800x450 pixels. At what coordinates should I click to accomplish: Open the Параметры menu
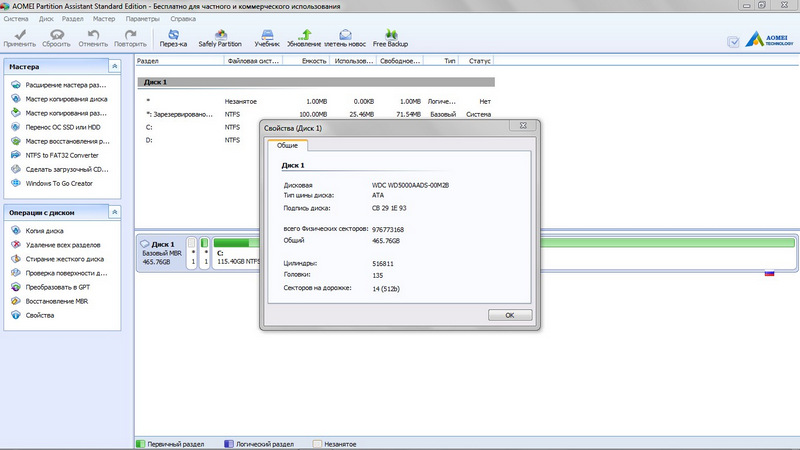pyautogui.click(x=142, y=19)
